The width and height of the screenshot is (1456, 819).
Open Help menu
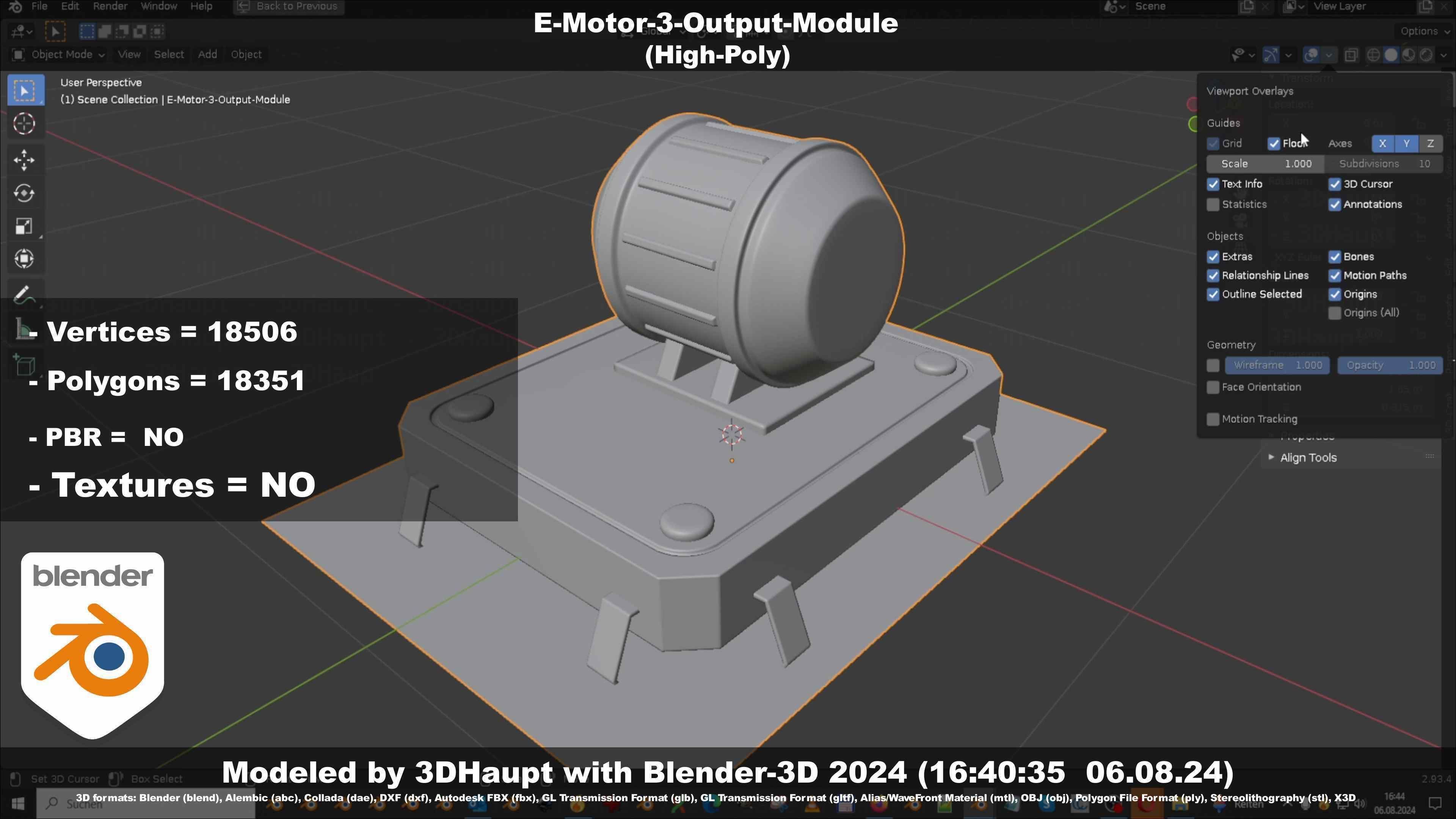[201, 6]
